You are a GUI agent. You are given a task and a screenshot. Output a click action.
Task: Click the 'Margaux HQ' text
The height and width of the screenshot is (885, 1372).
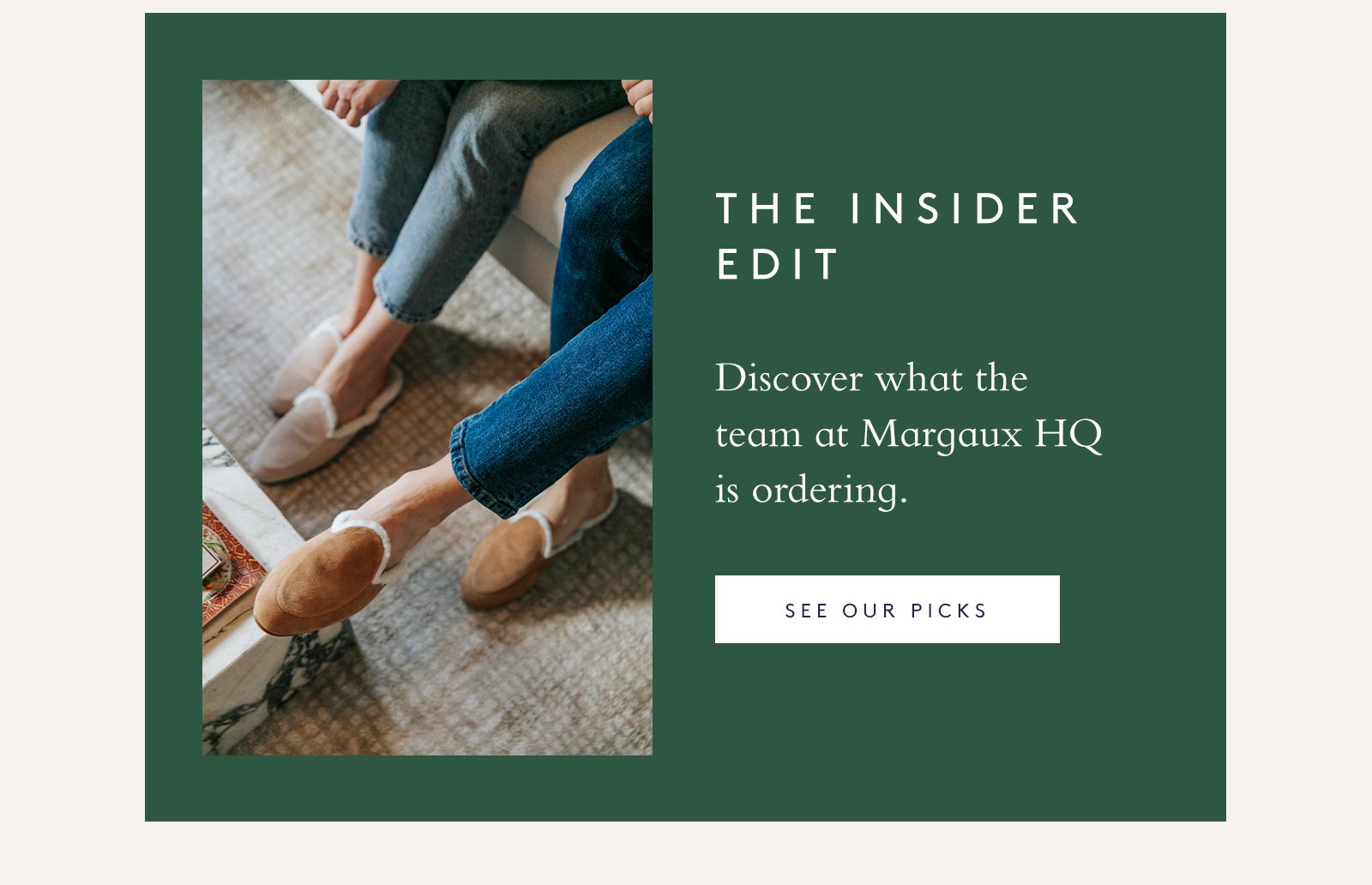pyautogui.click(x=981, y=434)
